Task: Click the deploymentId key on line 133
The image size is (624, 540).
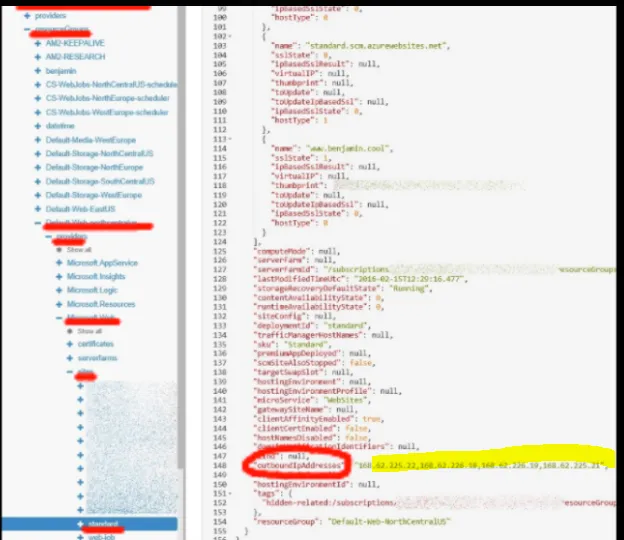Action: (284, 326)
